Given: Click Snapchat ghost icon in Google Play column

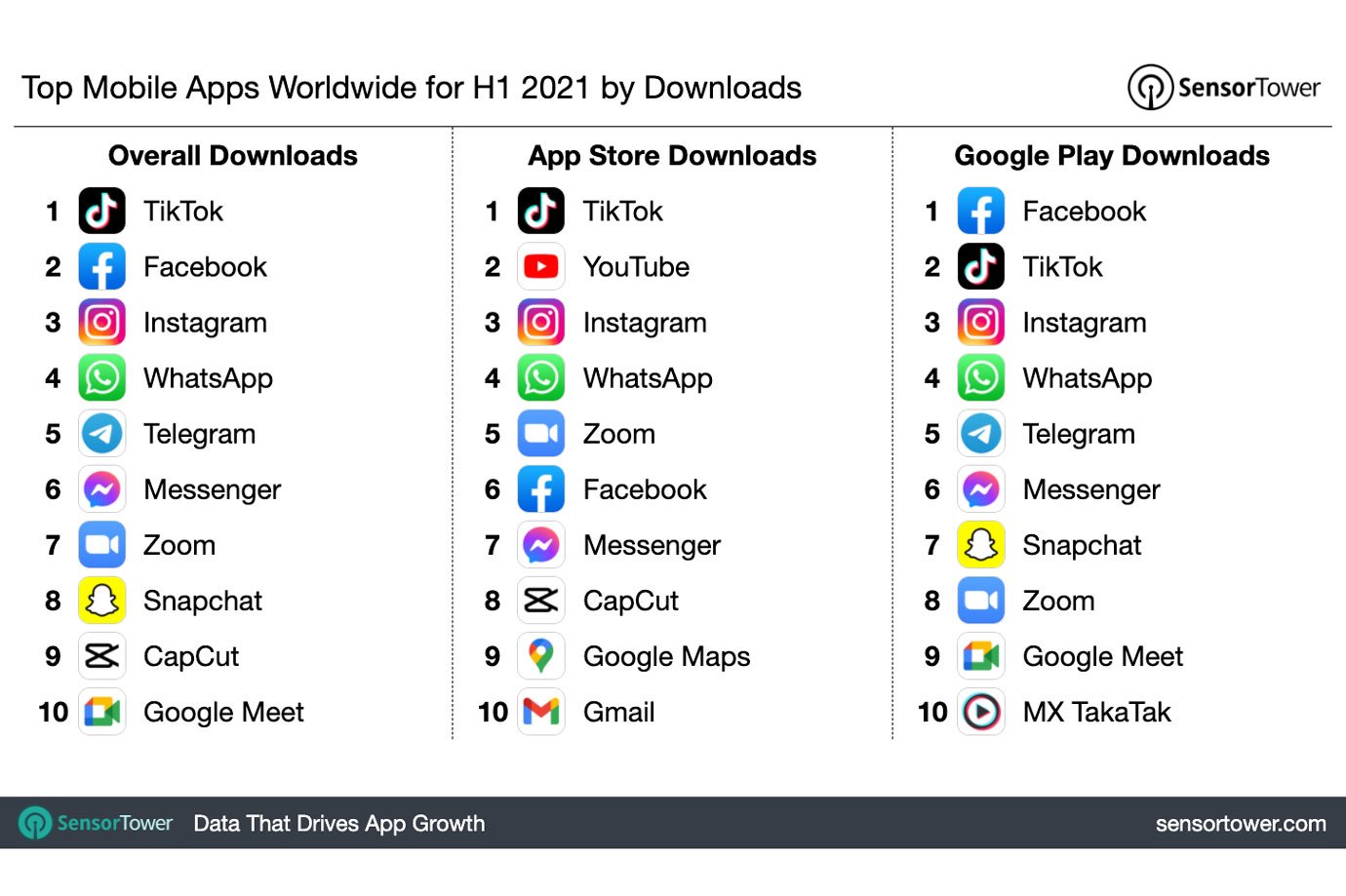Looking at the screenshot, I should pyautogui.click(x=981, y=545).
